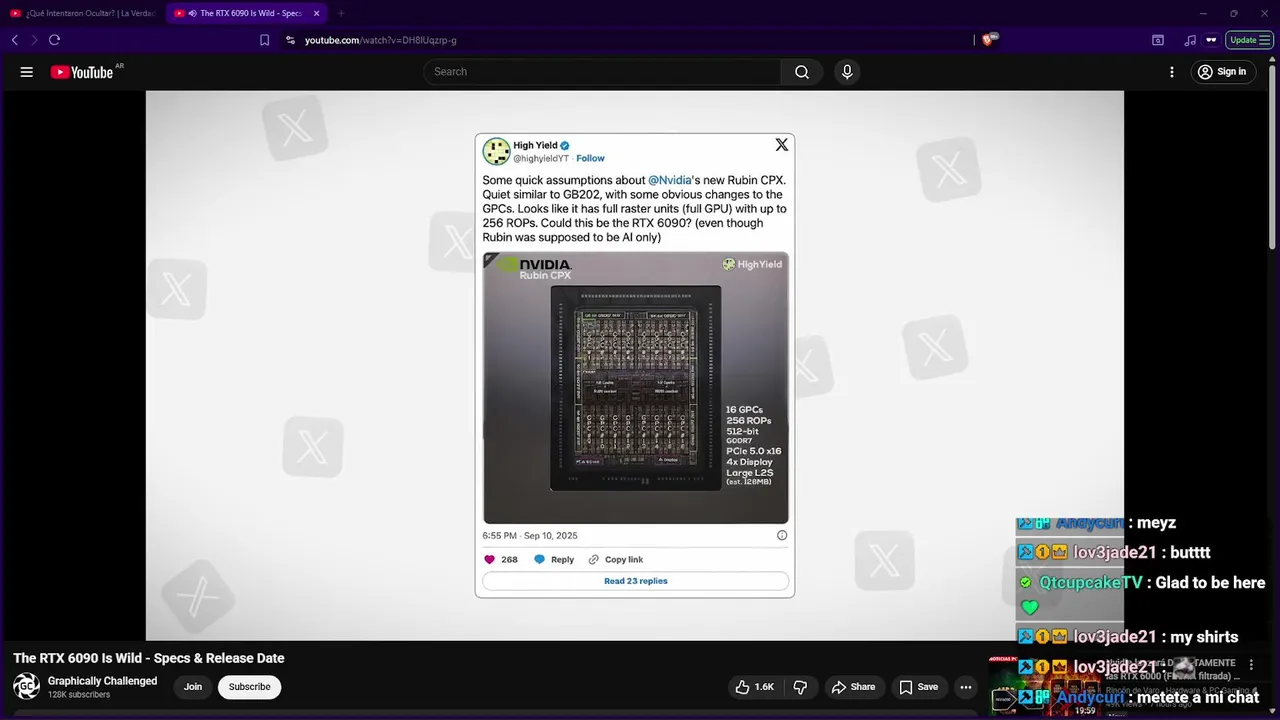Share the video using the Share button
Screen dimensions: 1280x720
point(853,687)
